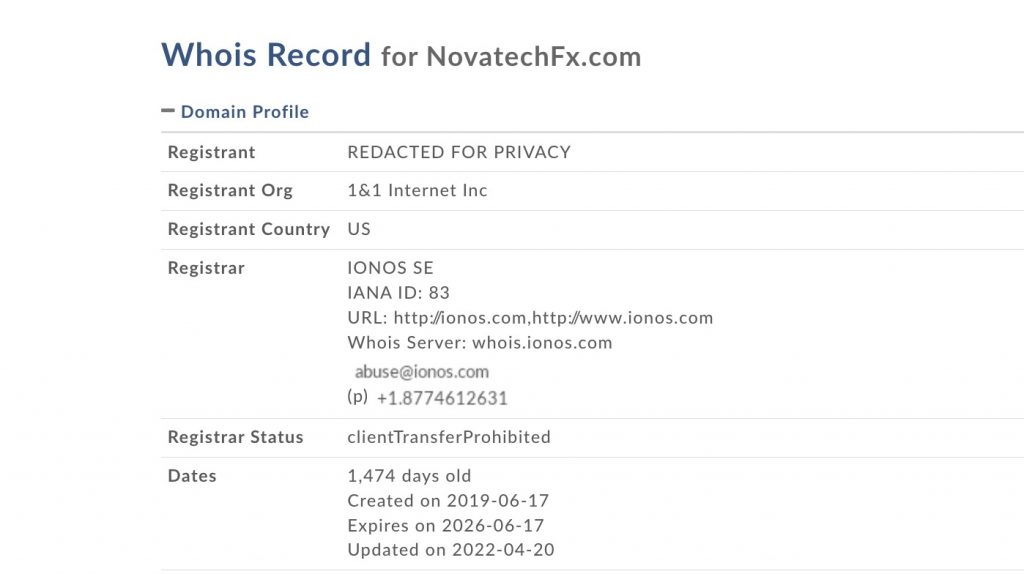The image size is (1024, 574).
Task: Click the (p) phone marker
Action: (357, 397)
